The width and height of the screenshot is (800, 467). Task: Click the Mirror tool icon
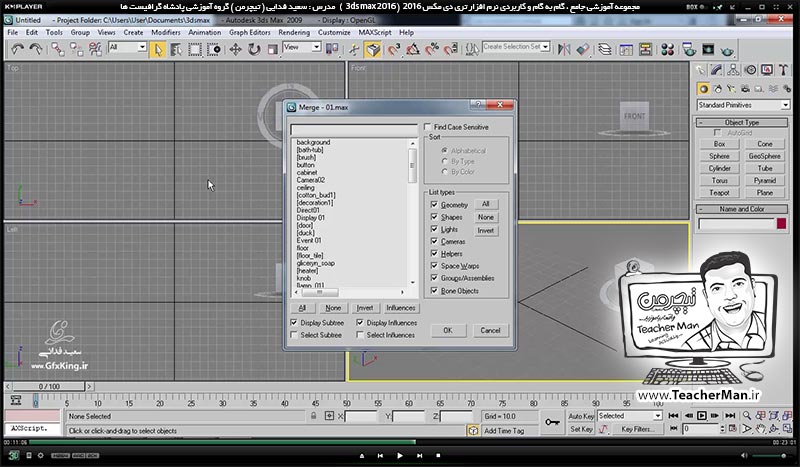tap(564, 50)
